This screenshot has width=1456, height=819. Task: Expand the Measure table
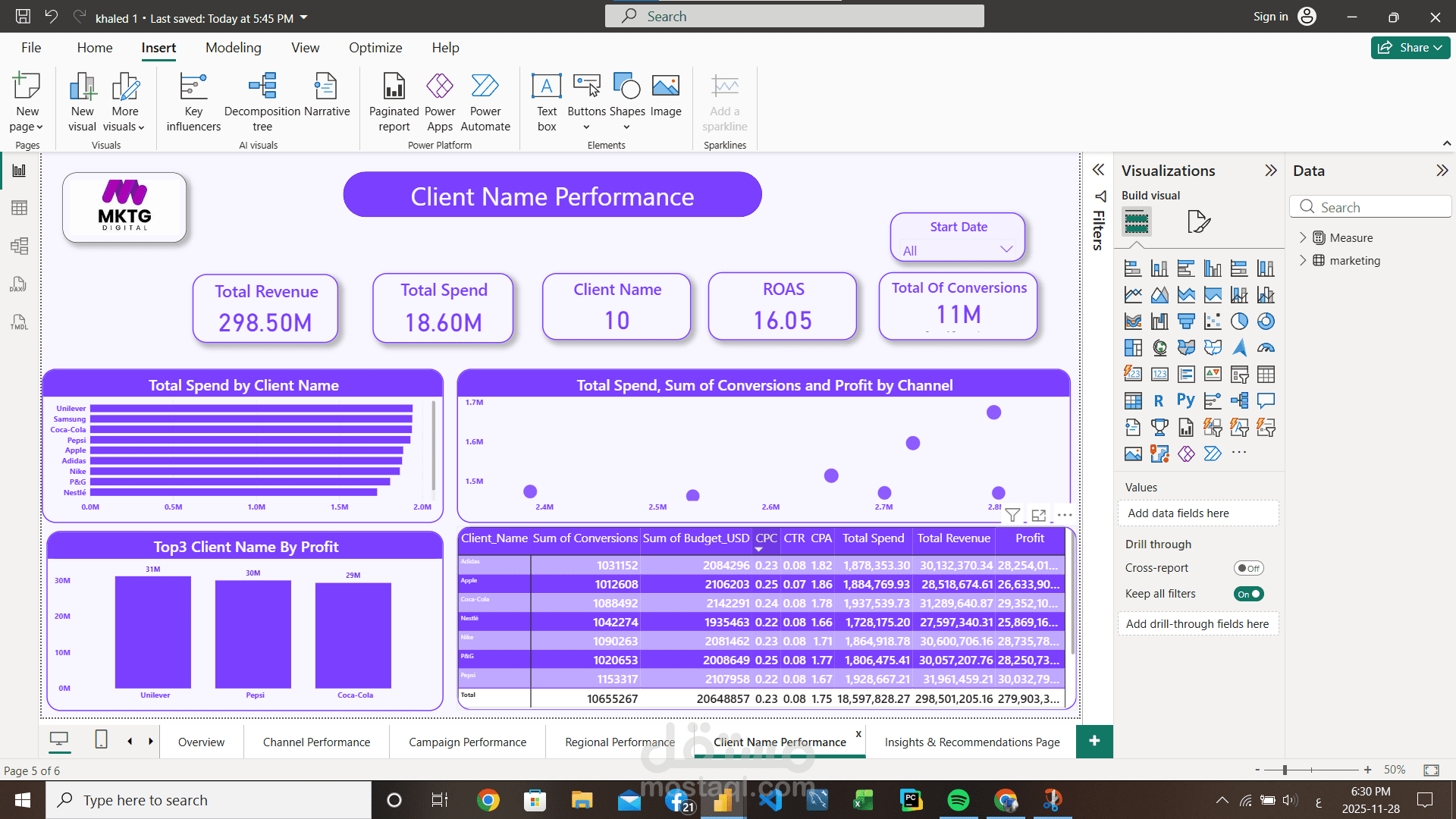(1303, 237)
